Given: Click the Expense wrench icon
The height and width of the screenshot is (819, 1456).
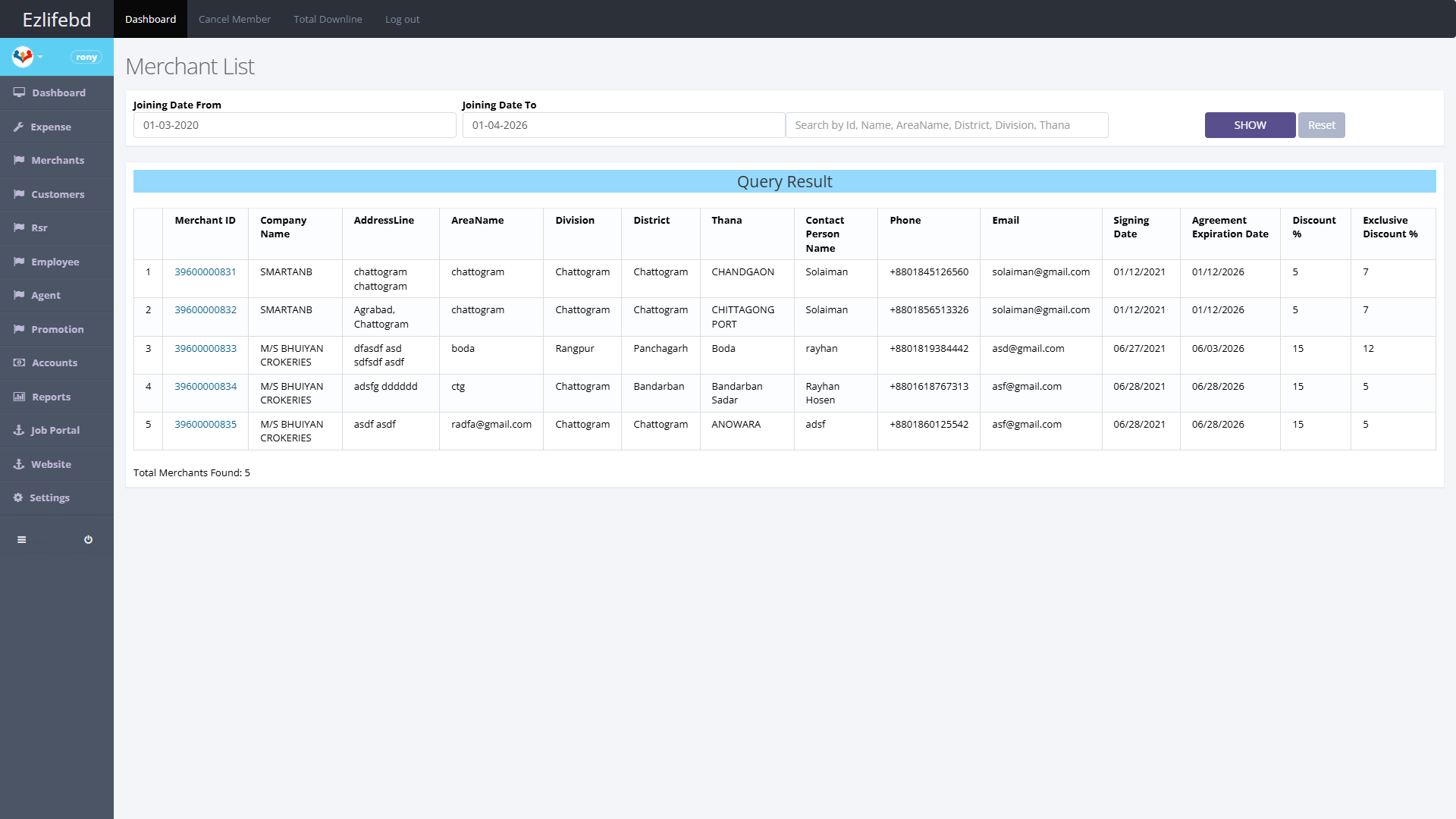Looking at the screenshot, I should pyautogui.click(x=19, y=127).
